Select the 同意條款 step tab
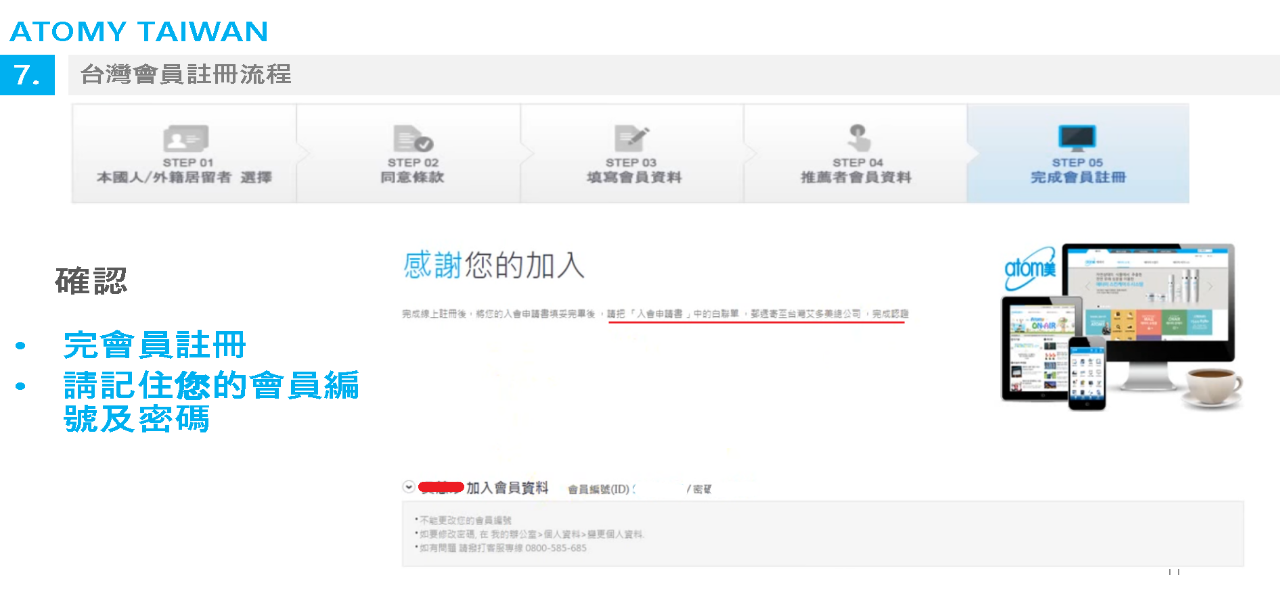This screenshot has width=1280, height=598. coord(409,154)
